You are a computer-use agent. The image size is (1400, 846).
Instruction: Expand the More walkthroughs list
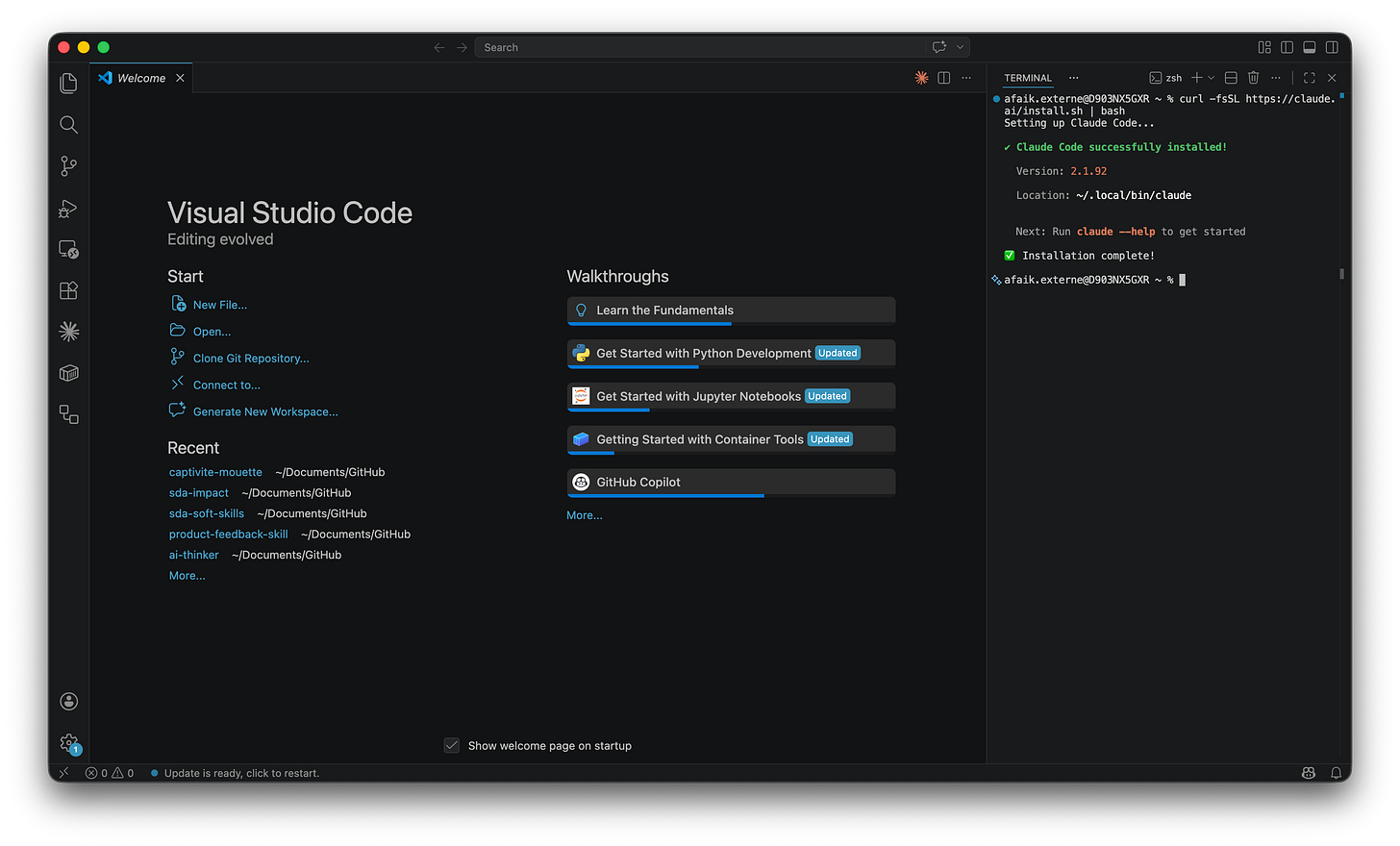(584, 514)
